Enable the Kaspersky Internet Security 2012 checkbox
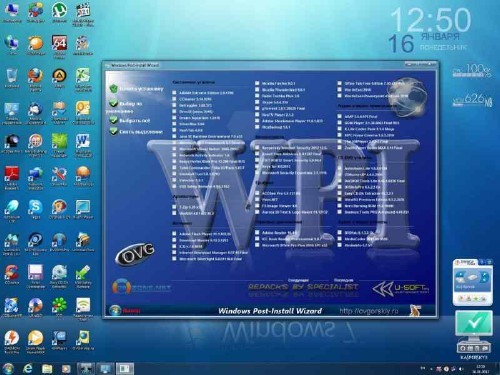The width and height of the screenshot is (500, 375). pyautogui.click(x=257, y=147)
